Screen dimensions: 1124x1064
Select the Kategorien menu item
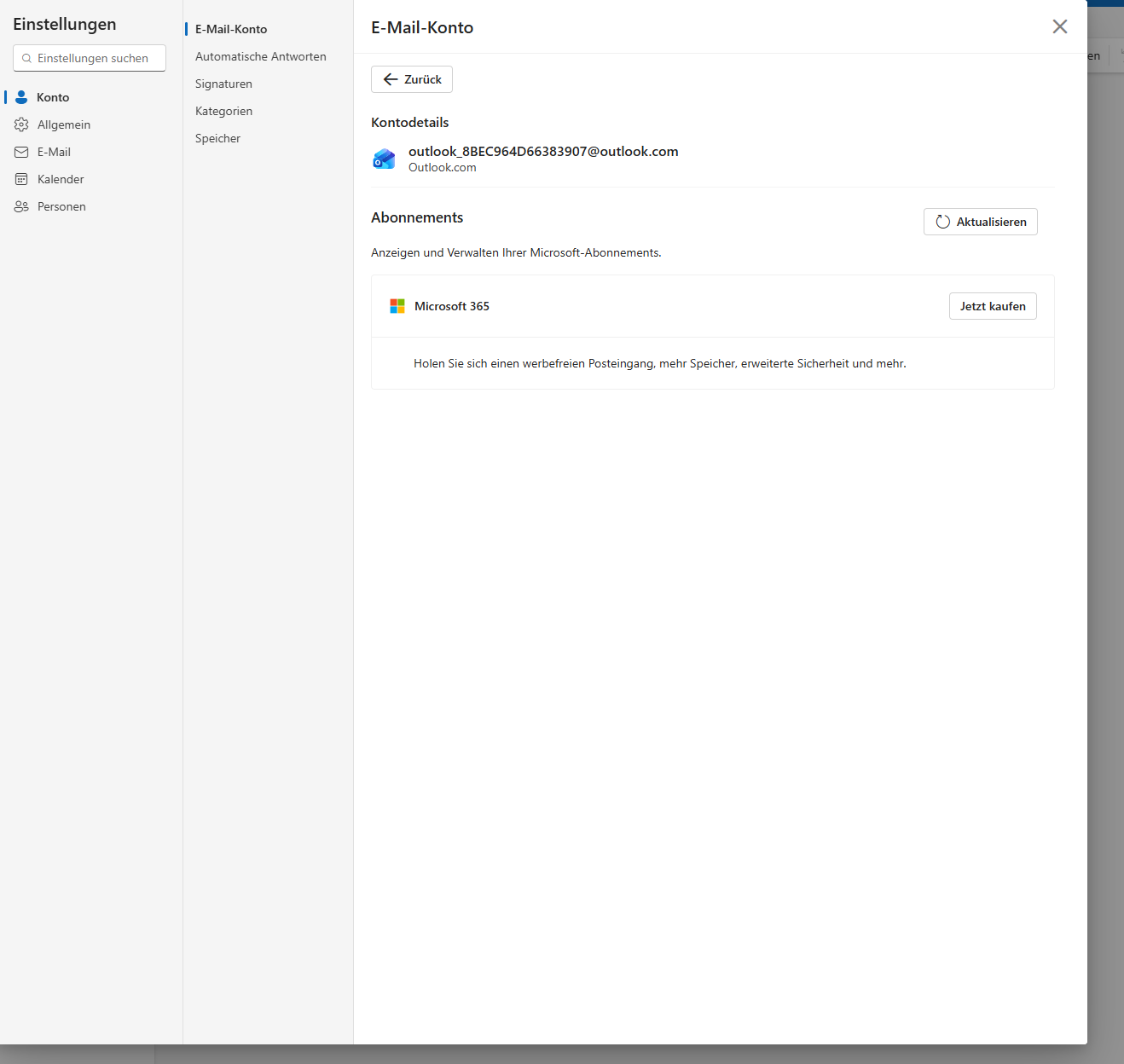pos(223,111)
